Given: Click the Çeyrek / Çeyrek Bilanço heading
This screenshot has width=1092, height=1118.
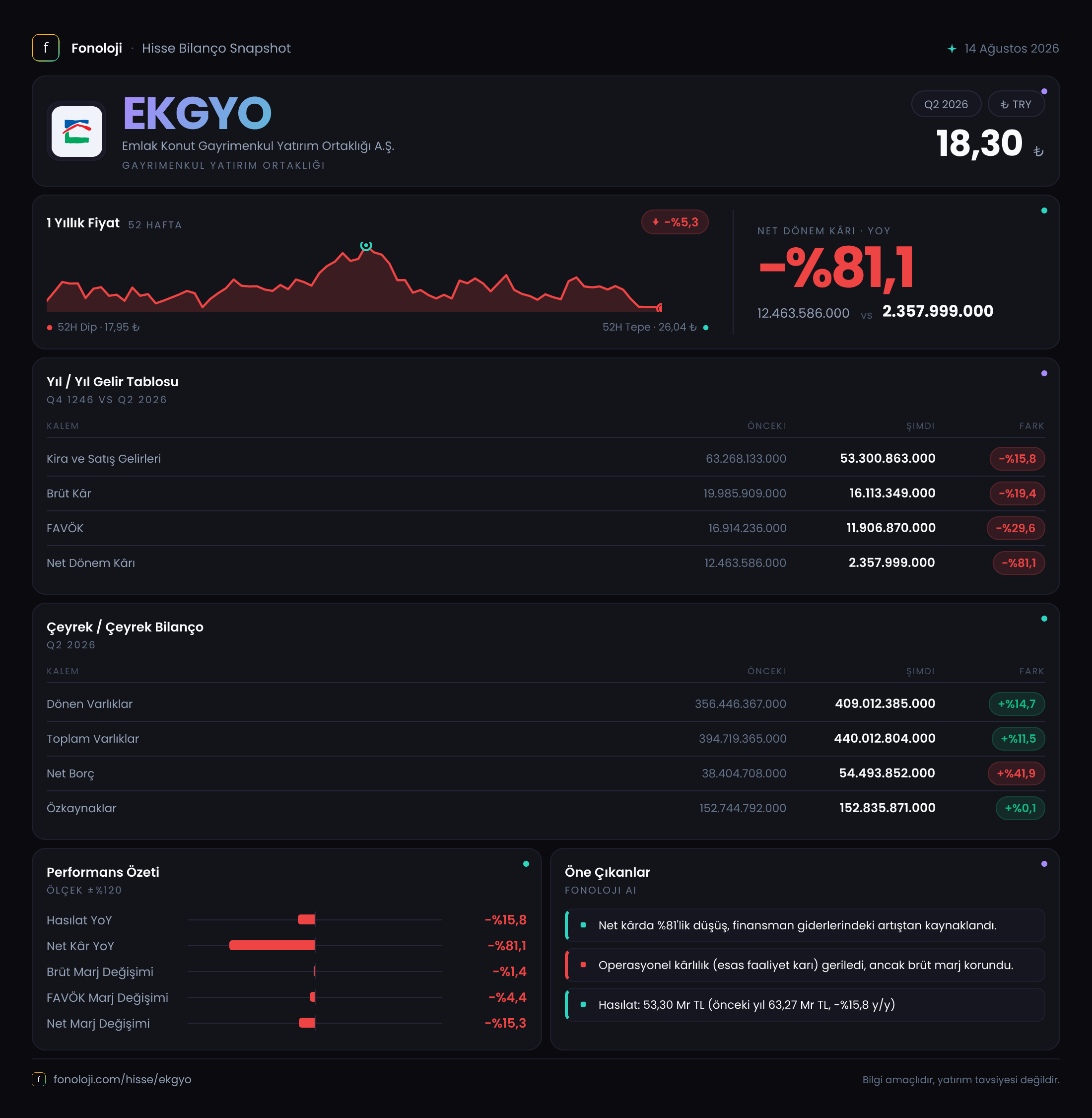Looking at the screenshot, I should [125, 627].
